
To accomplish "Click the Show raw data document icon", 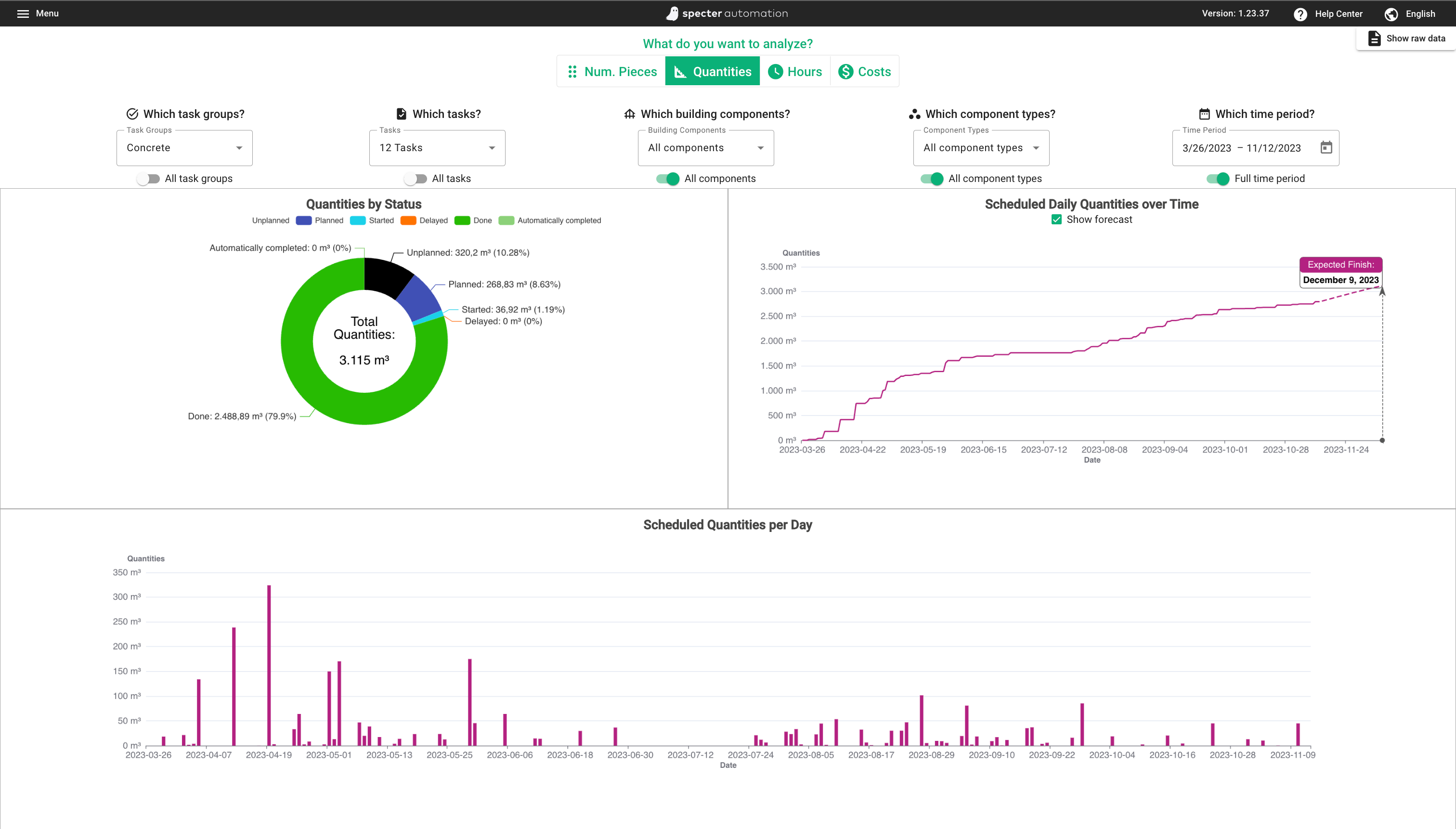I will tap(1374, 38).
